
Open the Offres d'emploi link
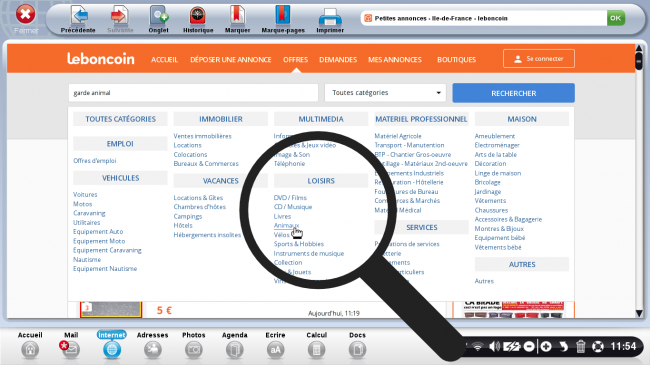(95, 161)
